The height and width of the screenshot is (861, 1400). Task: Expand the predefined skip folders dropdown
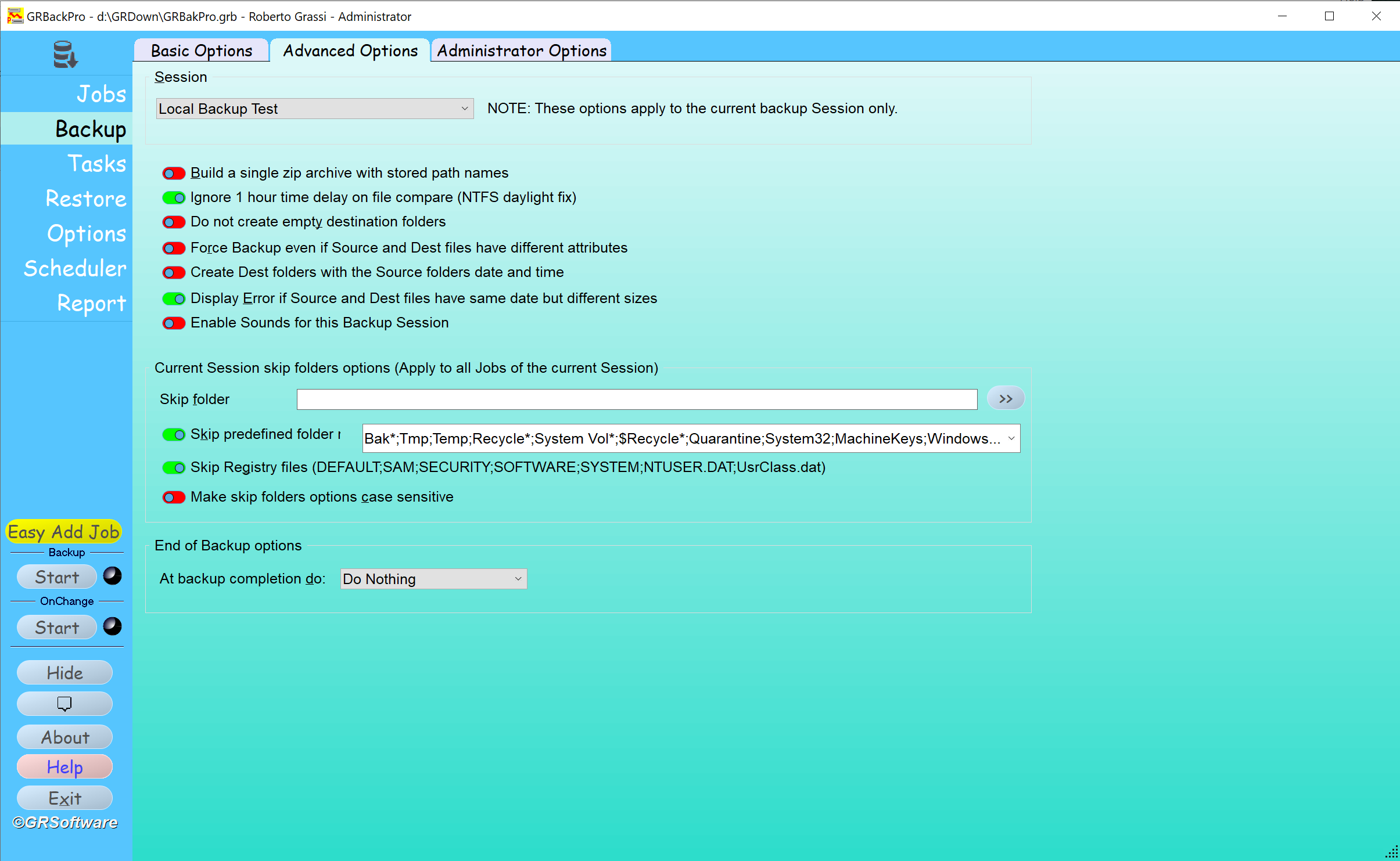(1011, 438)
